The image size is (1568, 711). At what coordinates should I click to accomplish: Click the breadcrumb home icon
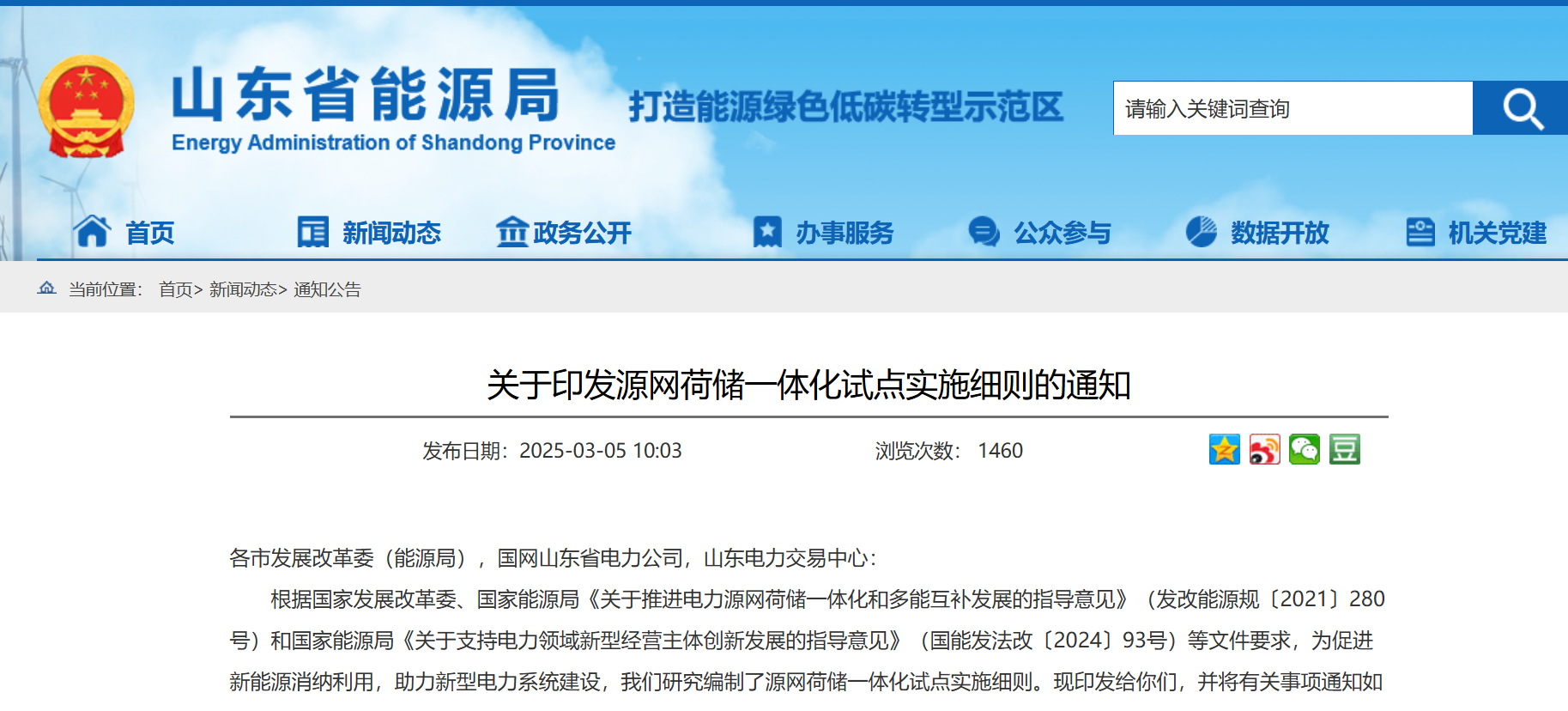(47, 289)
